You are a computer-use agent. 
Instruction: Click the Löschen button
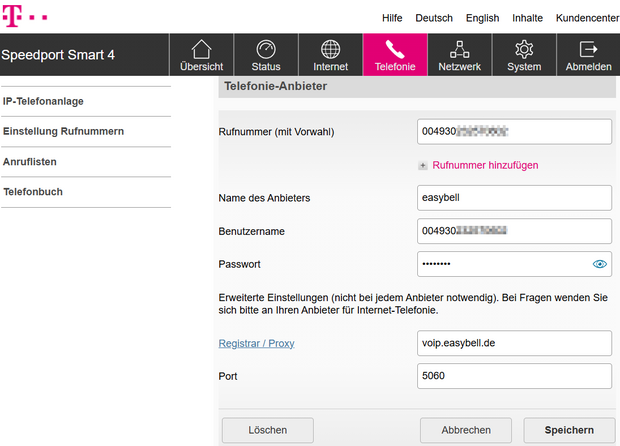tap(268, 430)
